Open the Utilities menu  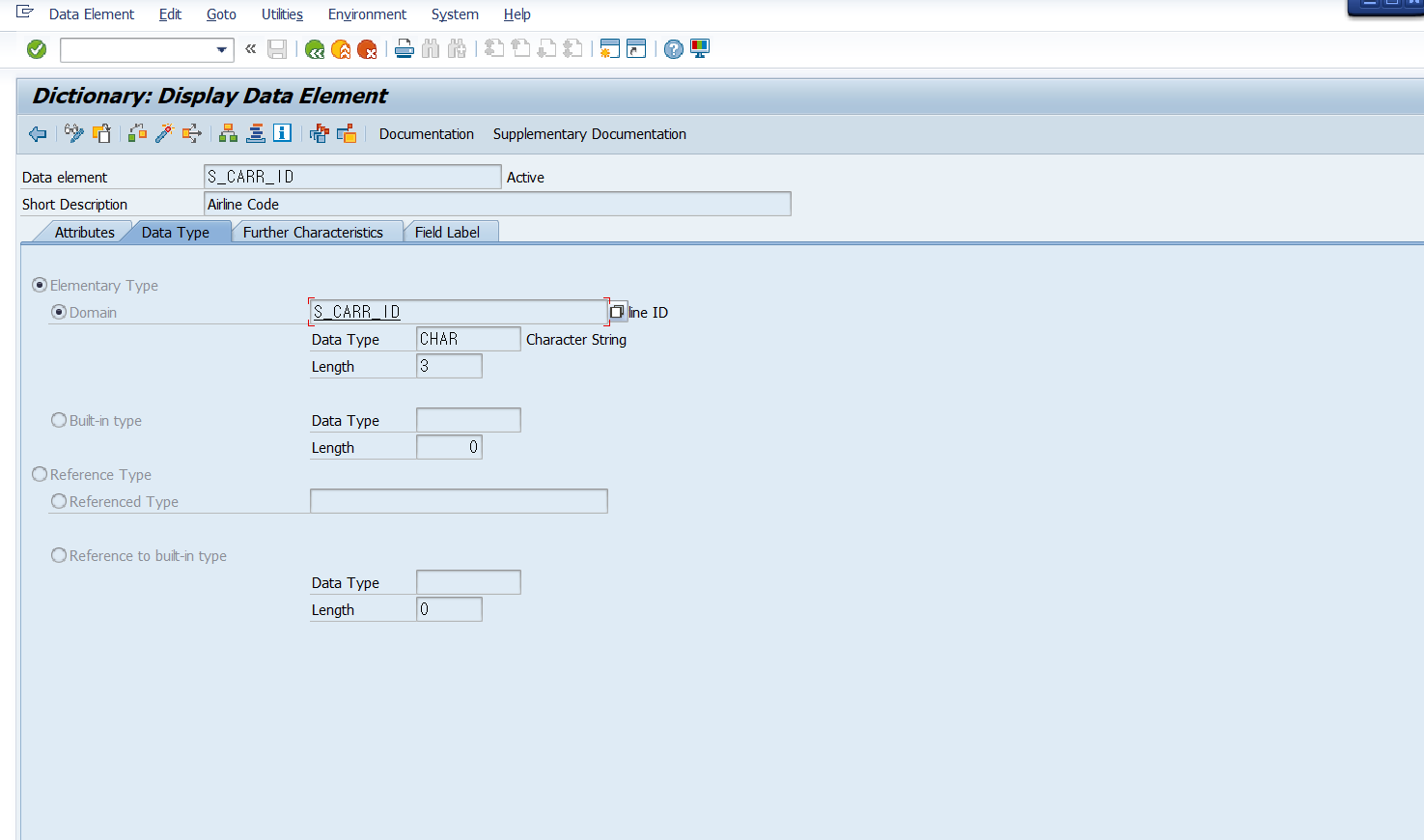282,14
